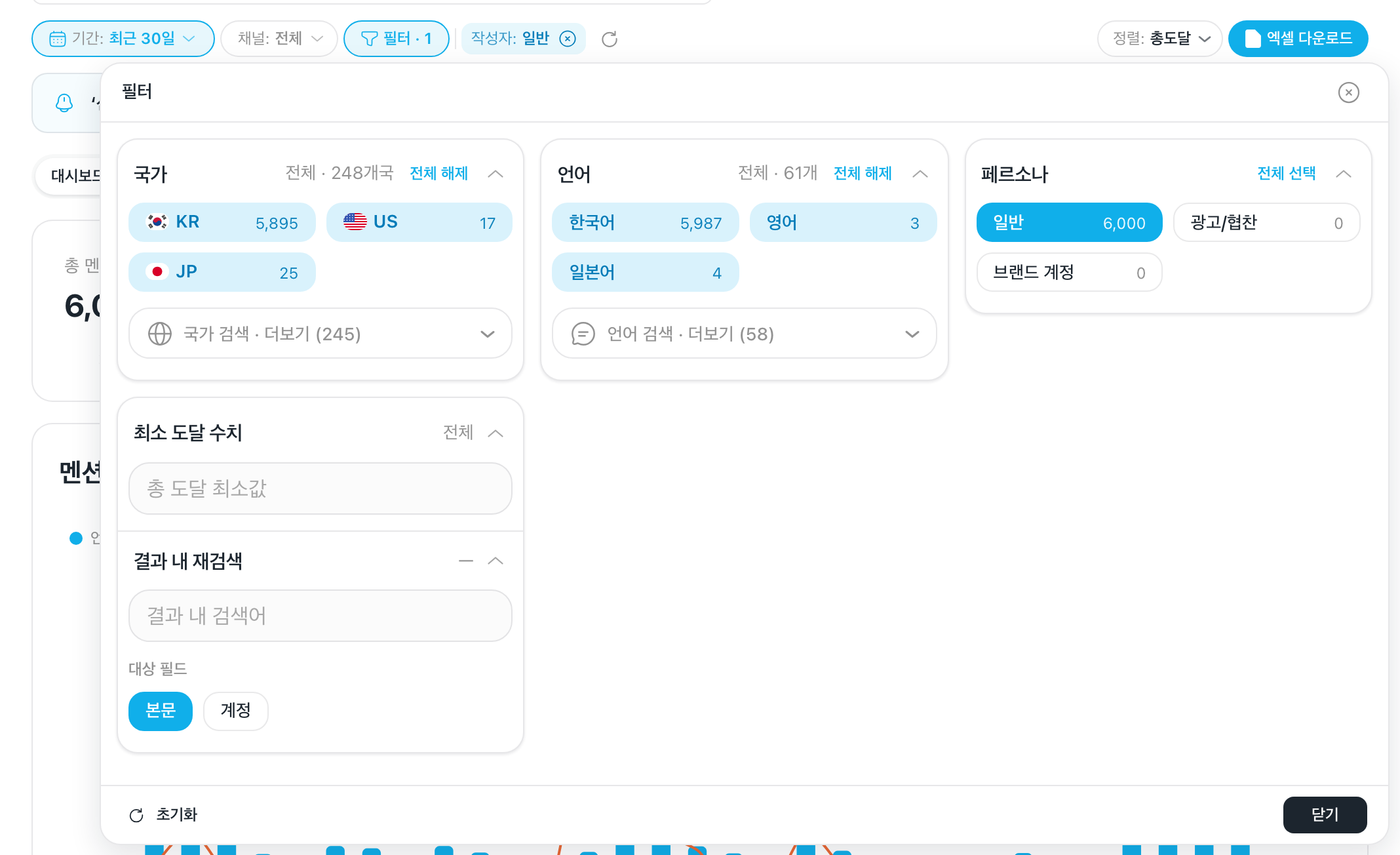The height and width of the screenshot is (855, 1400).
Task: Click the 초기화 reset button
Action: [x=164, y=815]
